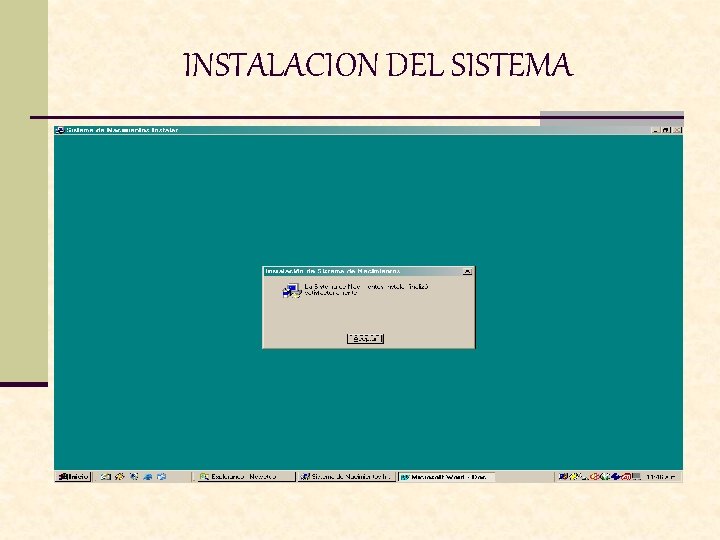Click the installation finished message text

coord(366,289)
